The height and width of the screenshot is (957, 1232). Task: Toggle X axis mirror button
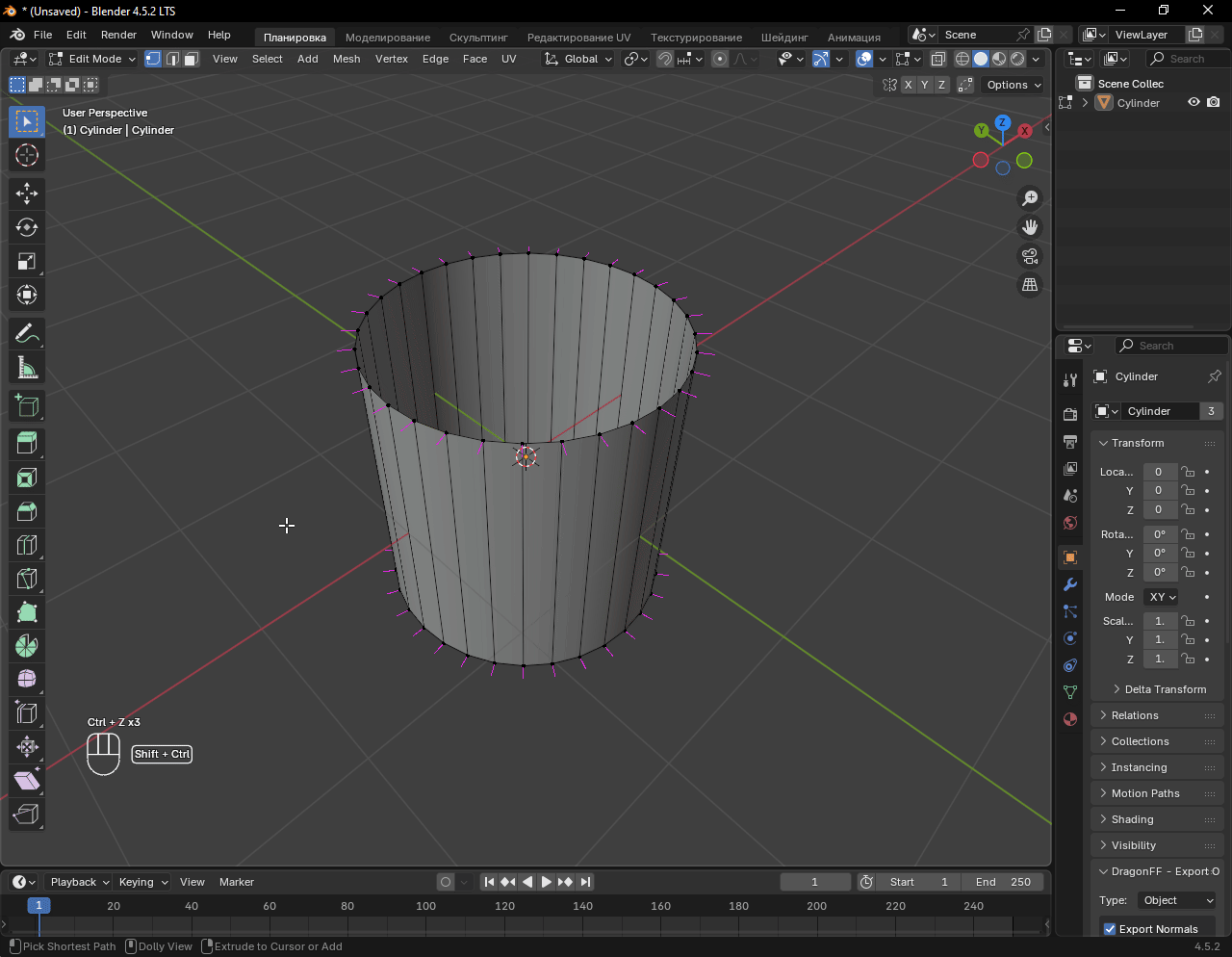click(x=908, y=85)
